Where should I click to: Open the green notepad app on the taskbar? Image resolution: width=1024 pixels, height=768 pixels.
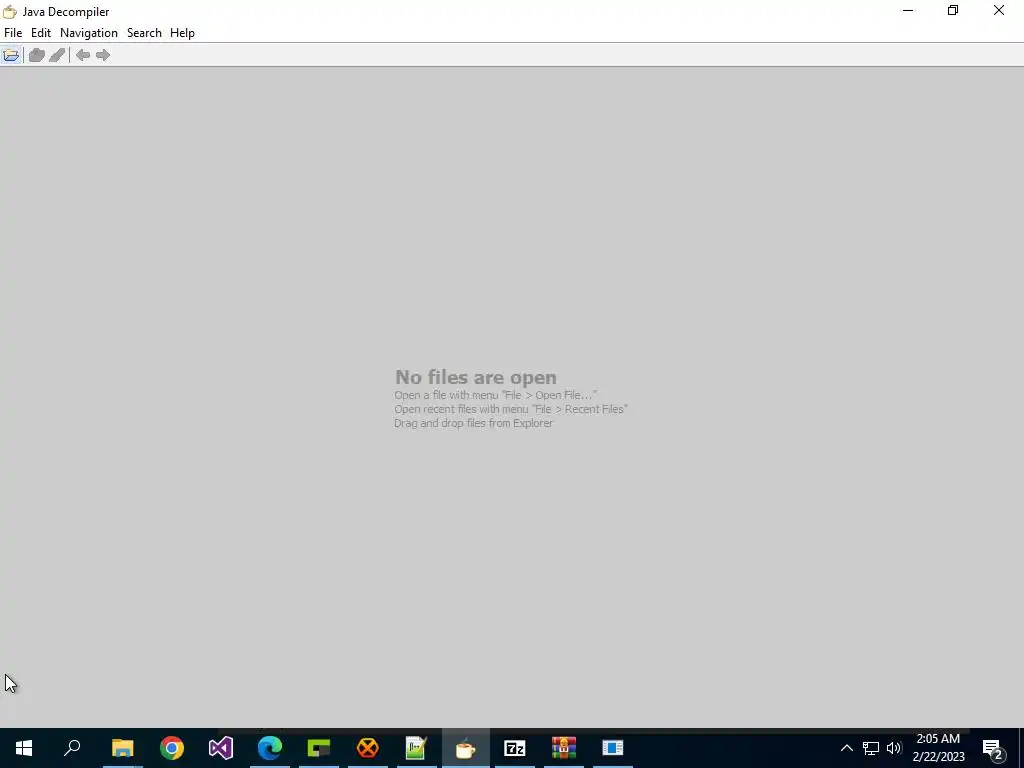[x=417, y=748]
